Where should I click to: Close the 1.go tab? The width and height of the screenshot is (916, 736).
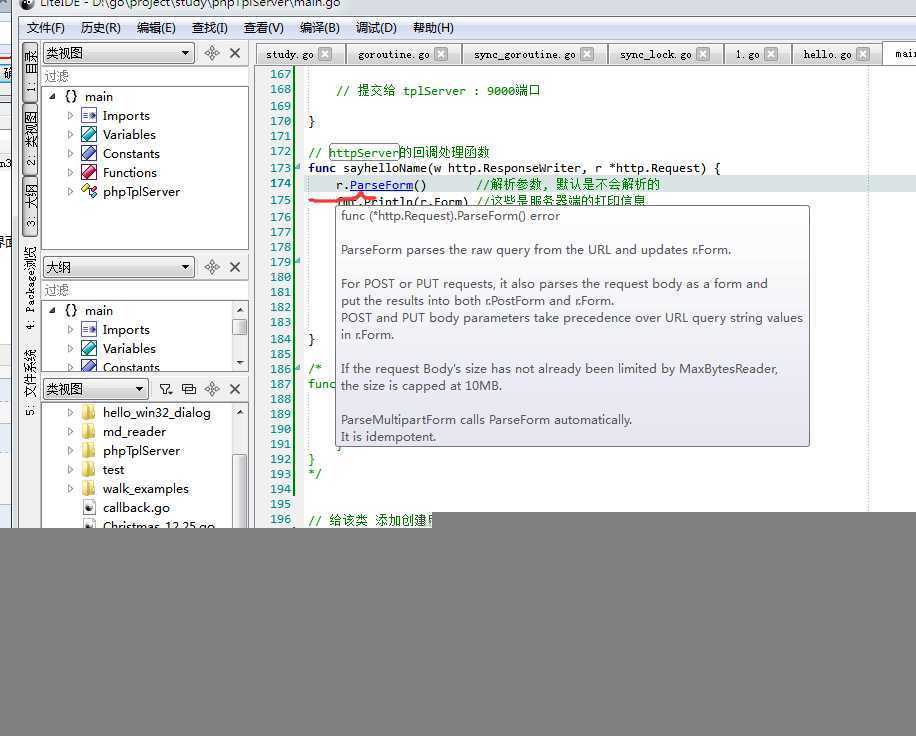click(771, 54)
